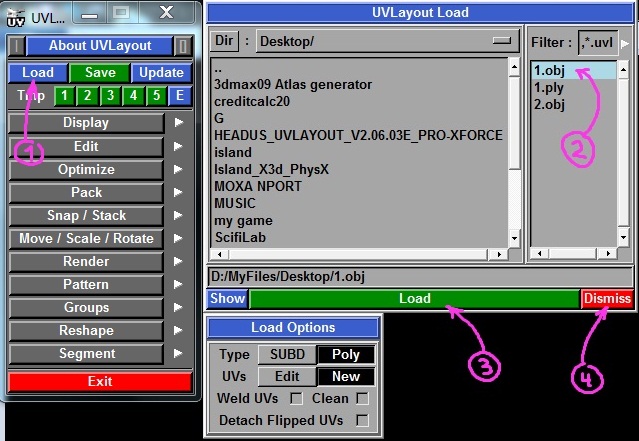Open the Optimize menu section
This screenshot has height=441, width=639.
coord(86,169)
